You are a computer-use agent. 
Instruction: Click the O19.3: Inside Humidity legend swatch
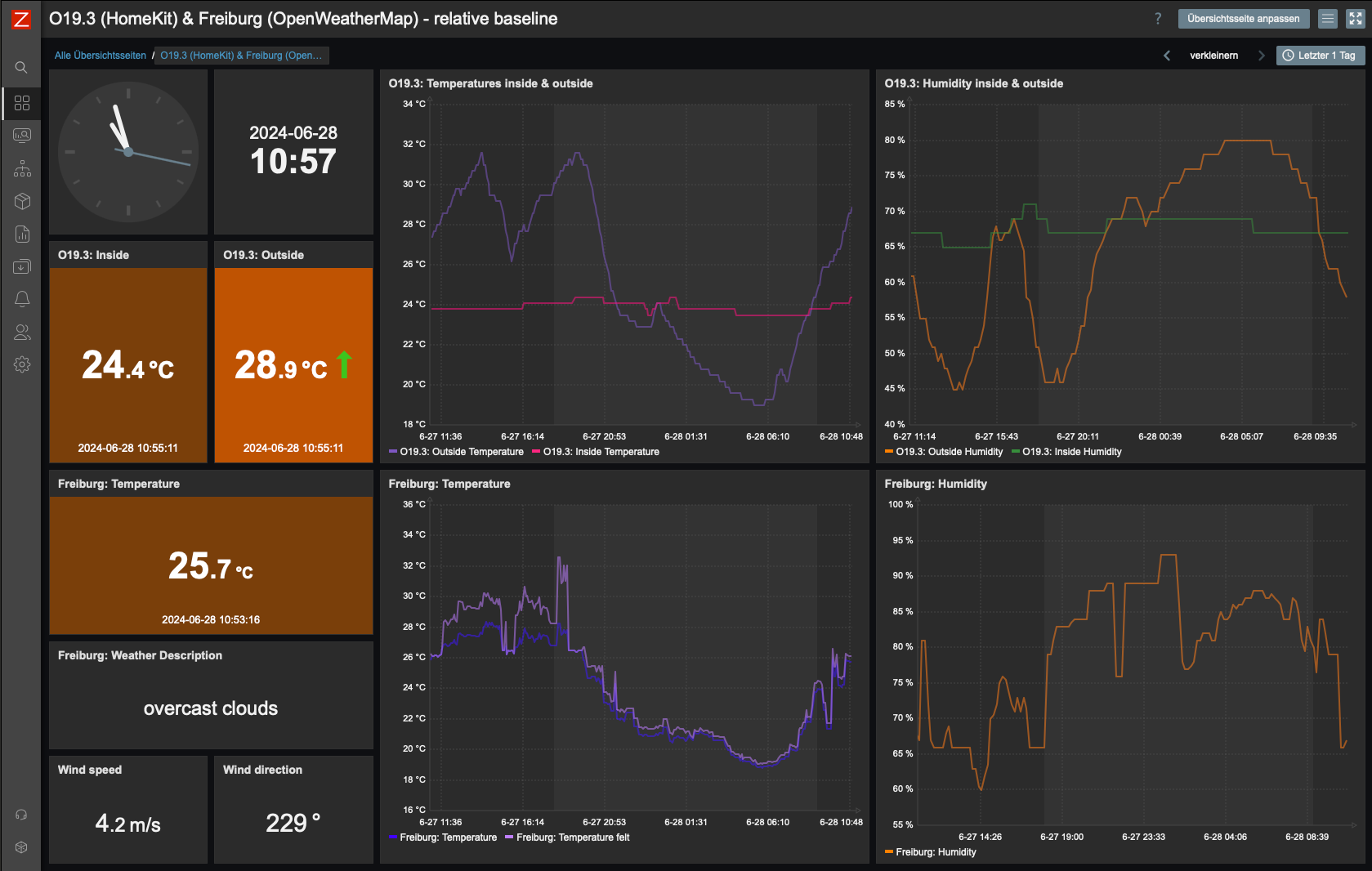[1016, 452]
